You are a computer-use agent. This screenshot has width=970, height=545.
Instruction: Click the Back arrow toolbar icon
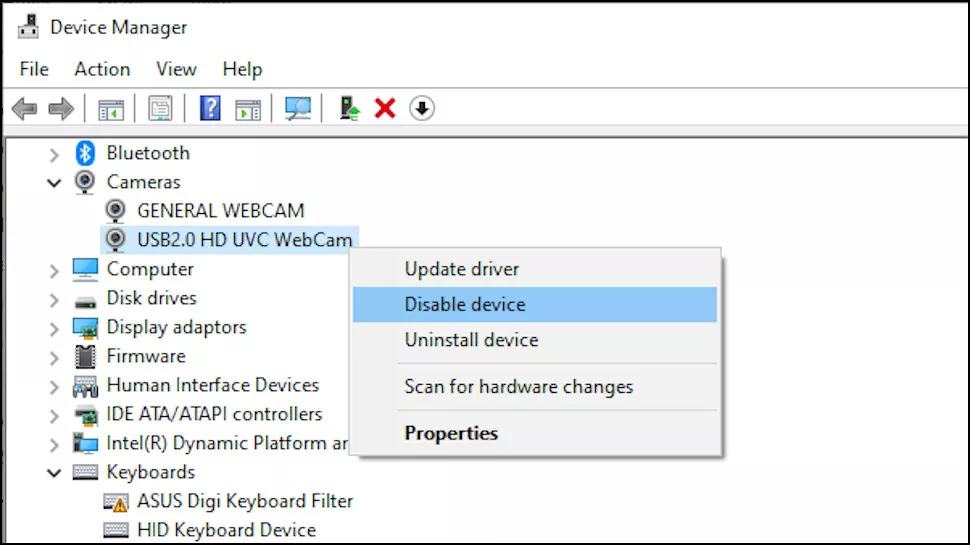pos(25,109)
